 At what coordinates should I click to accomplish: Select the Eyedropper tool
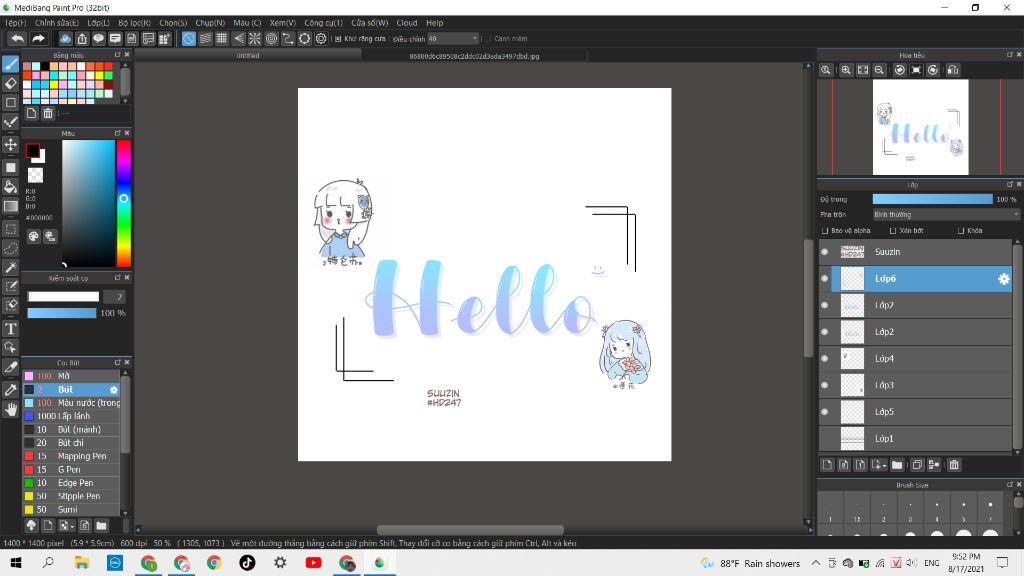pos(10,390)
